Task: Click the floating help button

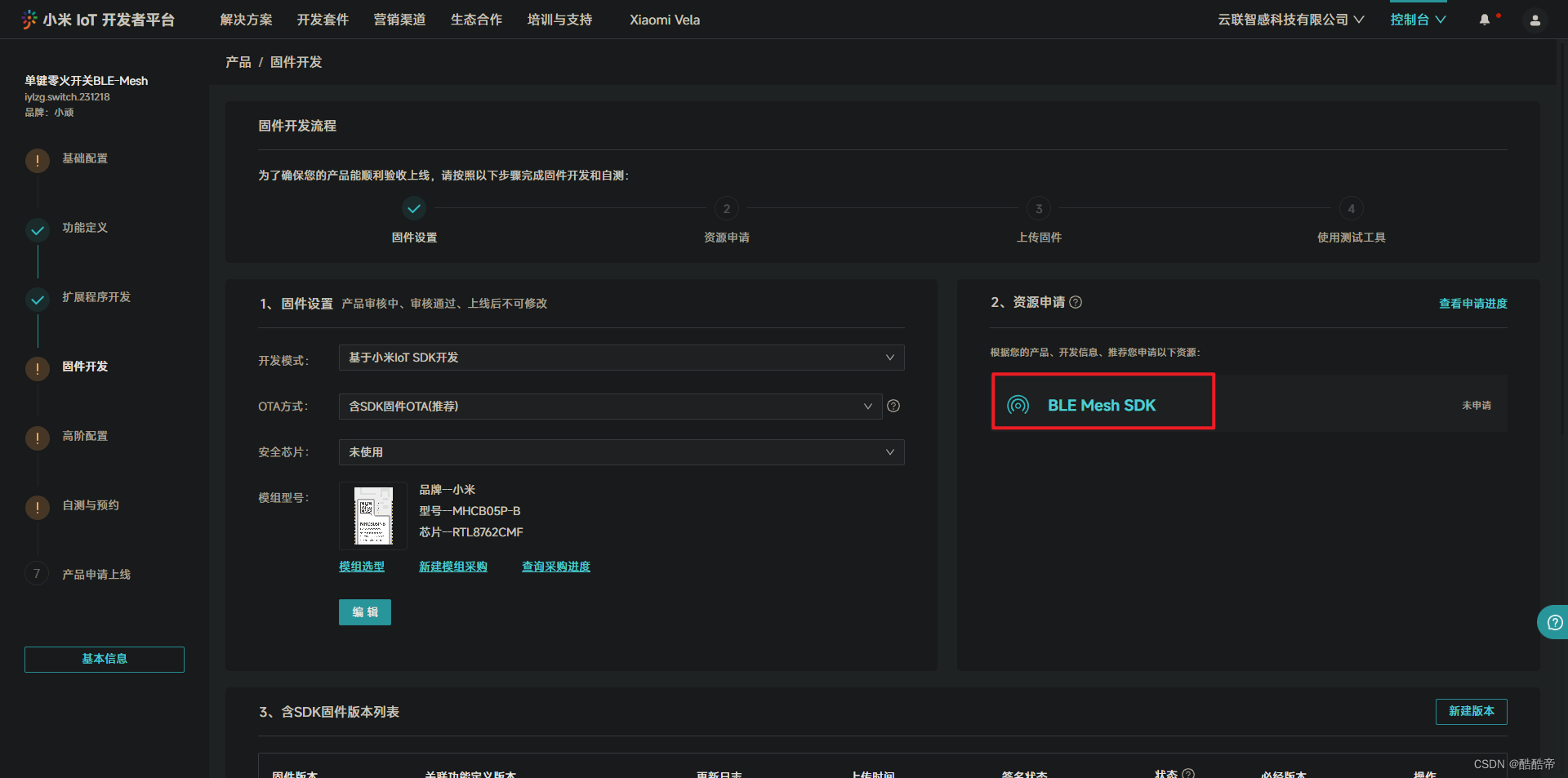Action: click(x=1554, y=622)
